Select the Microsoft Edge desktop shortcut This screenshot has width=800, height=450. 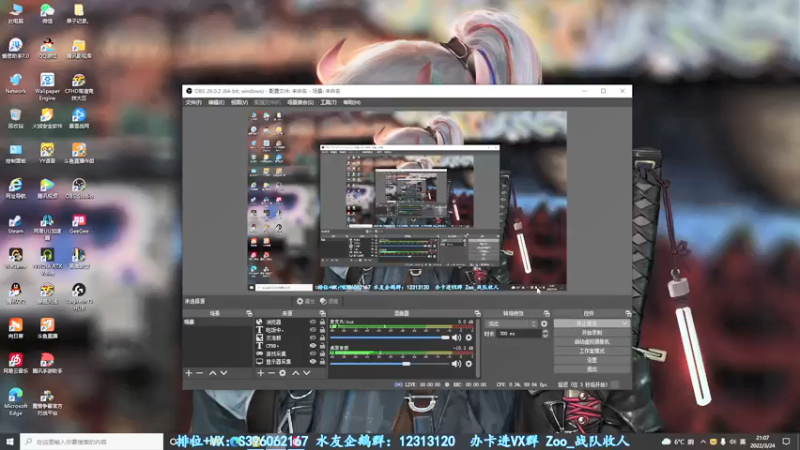15,401
